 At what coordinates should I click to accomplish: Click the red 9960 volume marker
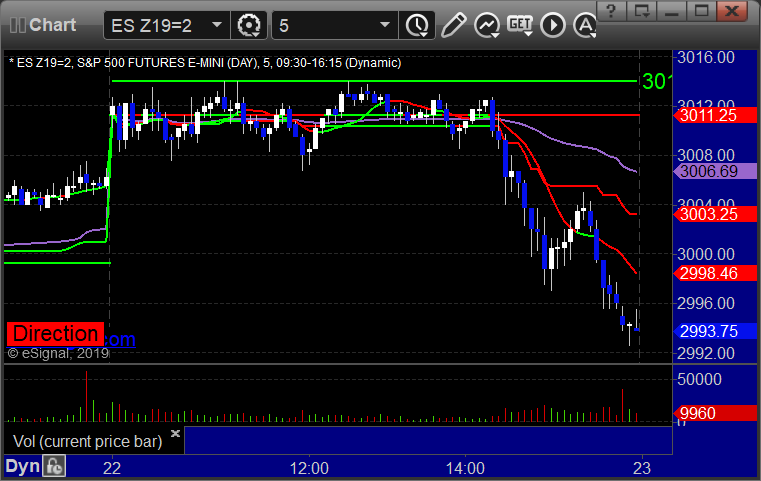click(x=715, y=413)
